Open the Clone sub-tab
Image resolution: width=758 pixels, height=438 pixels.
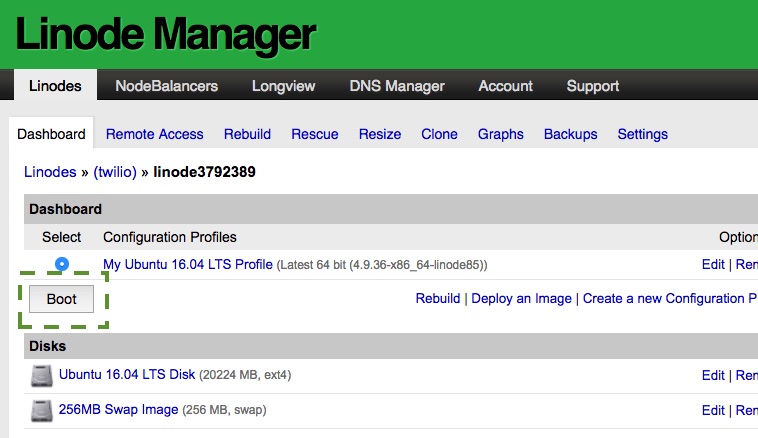(439, 134)
